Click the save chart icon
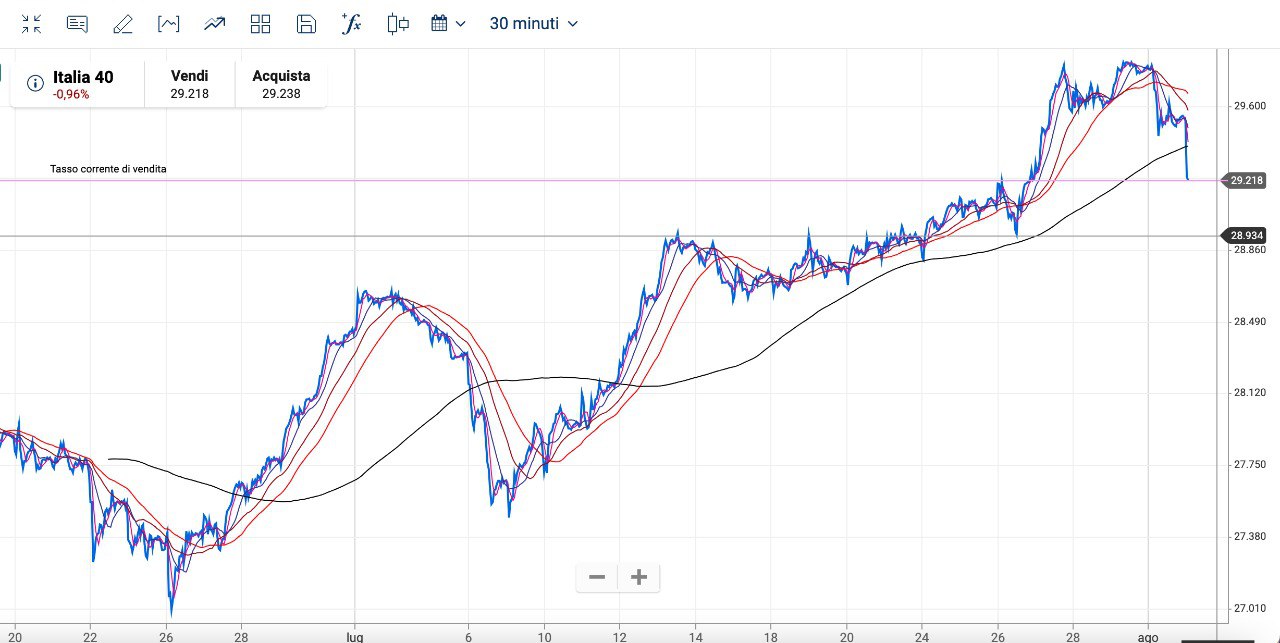Screen dimensions: 1280x643 [x=307, y=24]
